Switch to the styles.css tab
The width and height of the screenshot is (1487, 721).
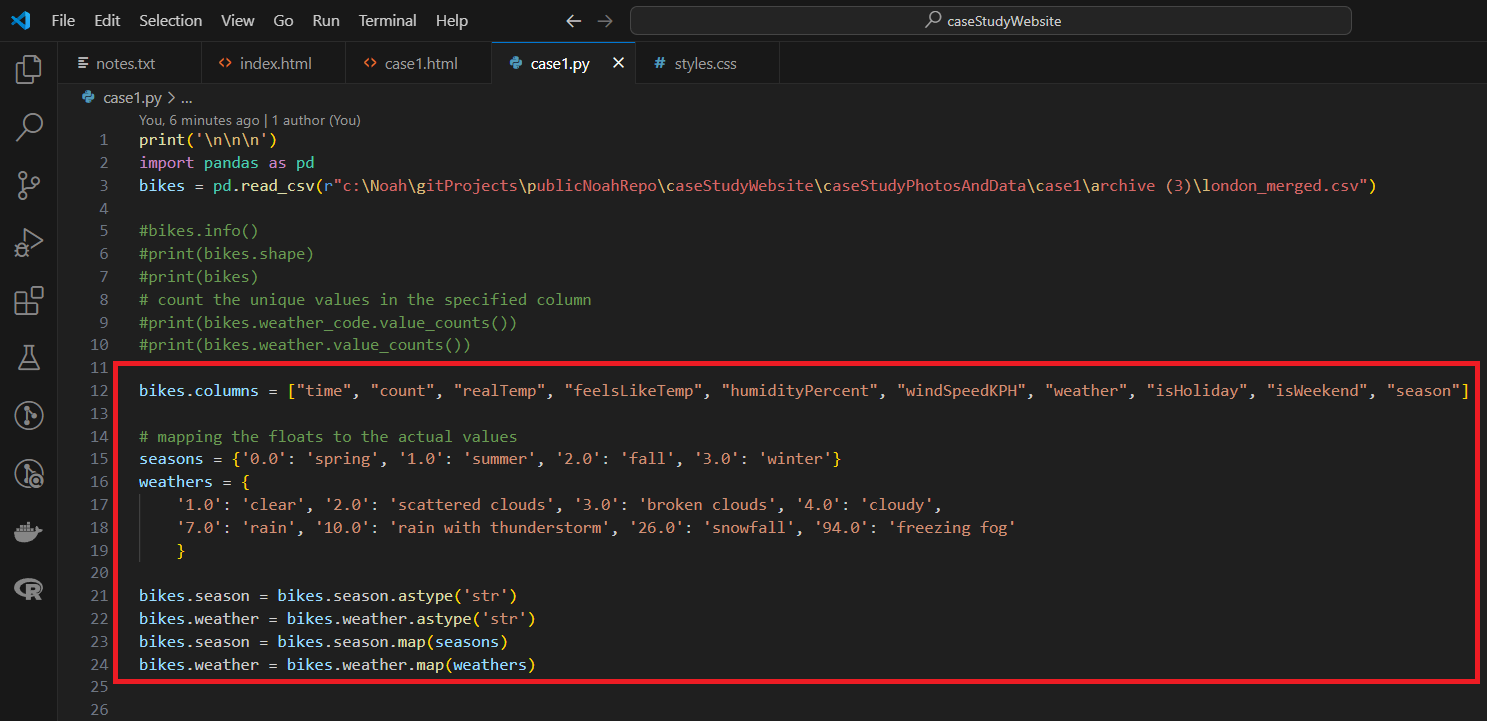pos(705,63)
